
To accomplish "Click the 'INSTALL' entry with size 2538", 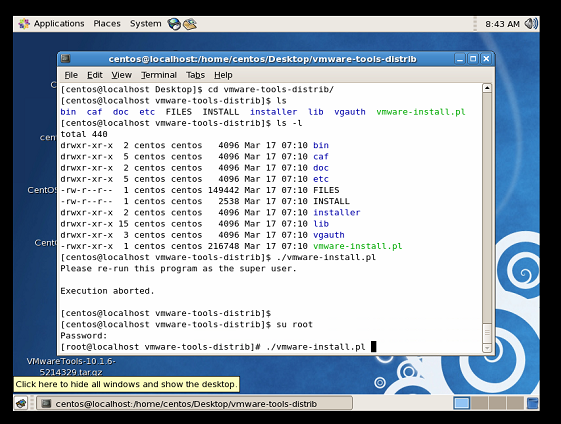I will 331,201.
